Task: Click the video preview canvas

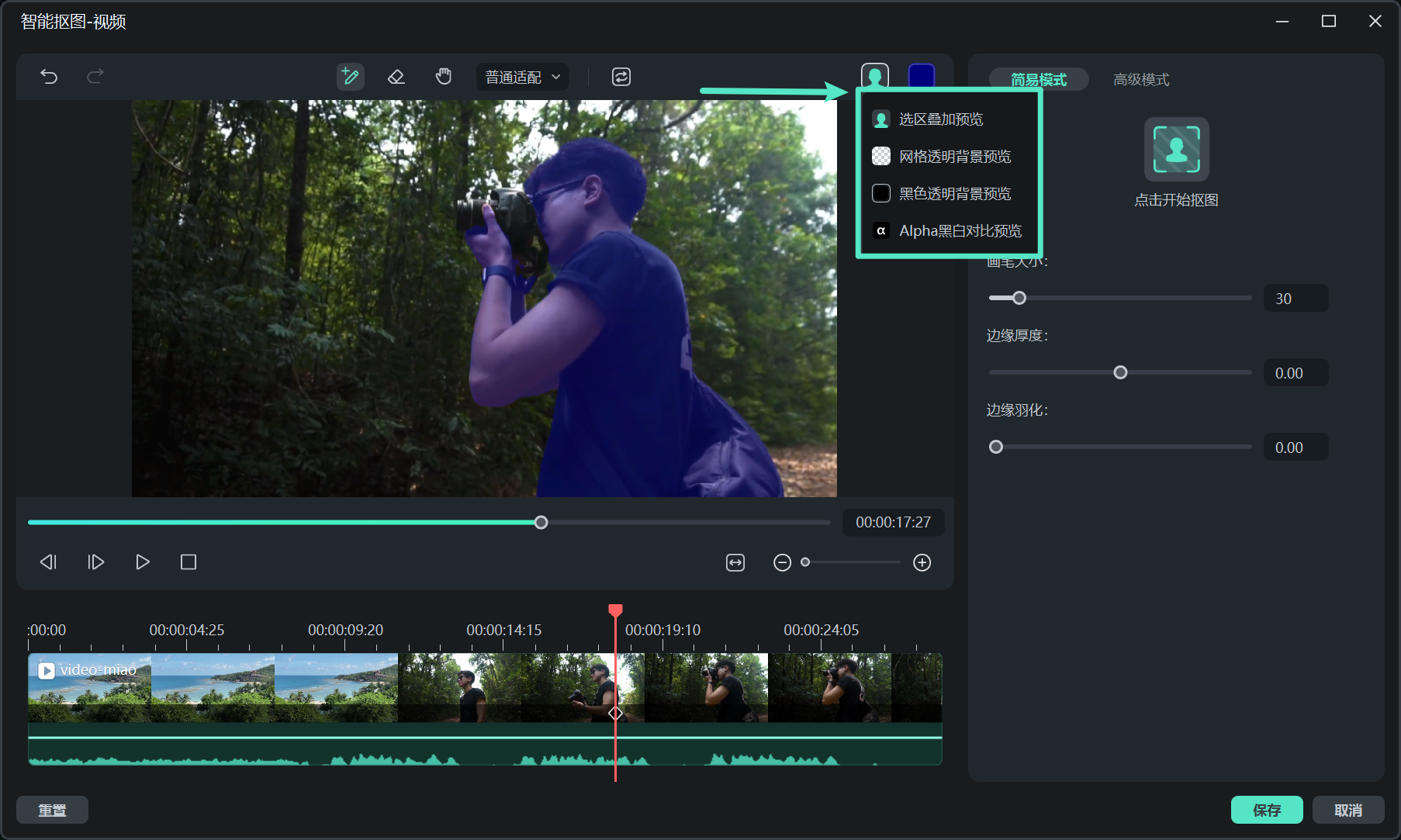Action: coord(484,299)
